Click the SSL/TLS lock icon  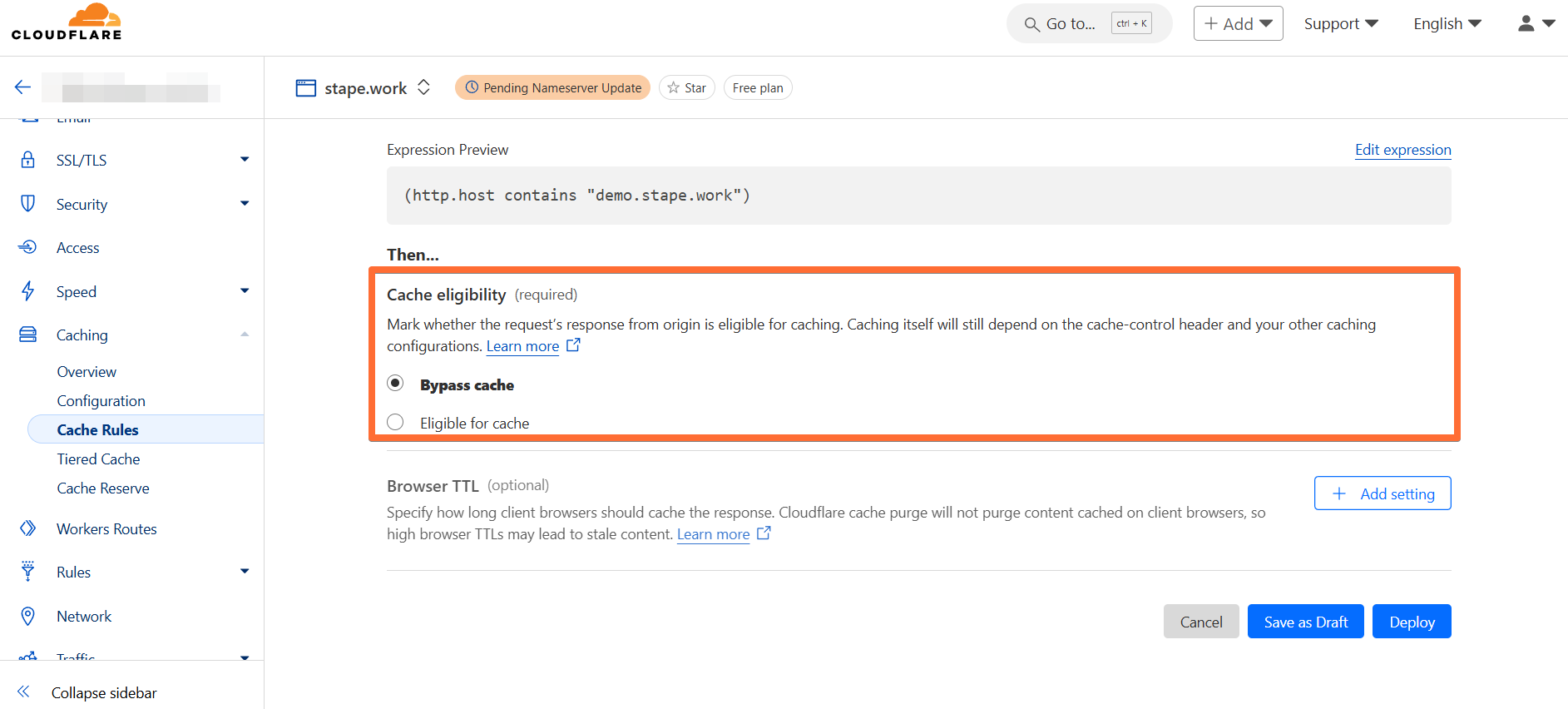pos(27,160)
